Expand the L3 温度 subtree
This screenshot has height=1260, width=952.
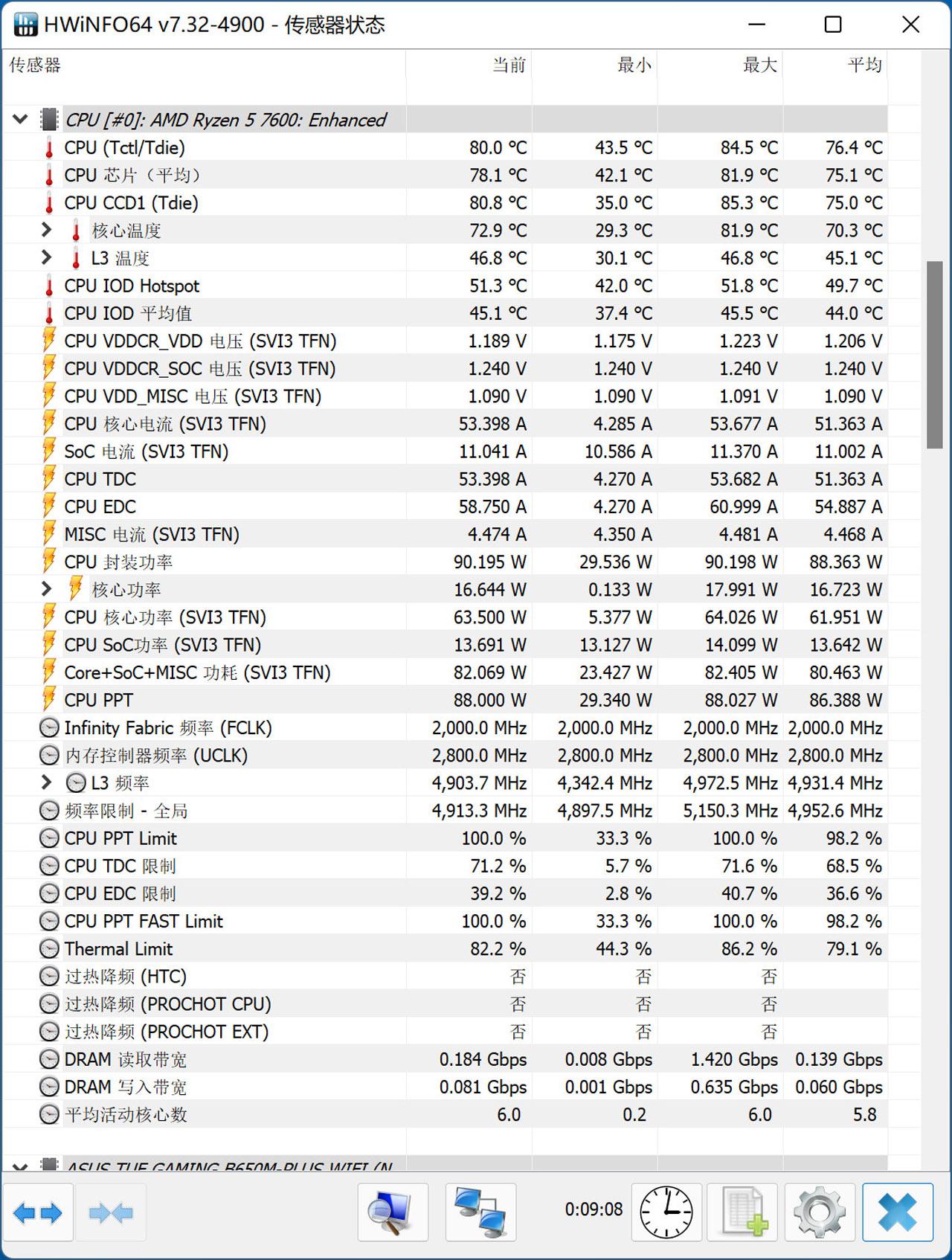(x=46, y=257)
